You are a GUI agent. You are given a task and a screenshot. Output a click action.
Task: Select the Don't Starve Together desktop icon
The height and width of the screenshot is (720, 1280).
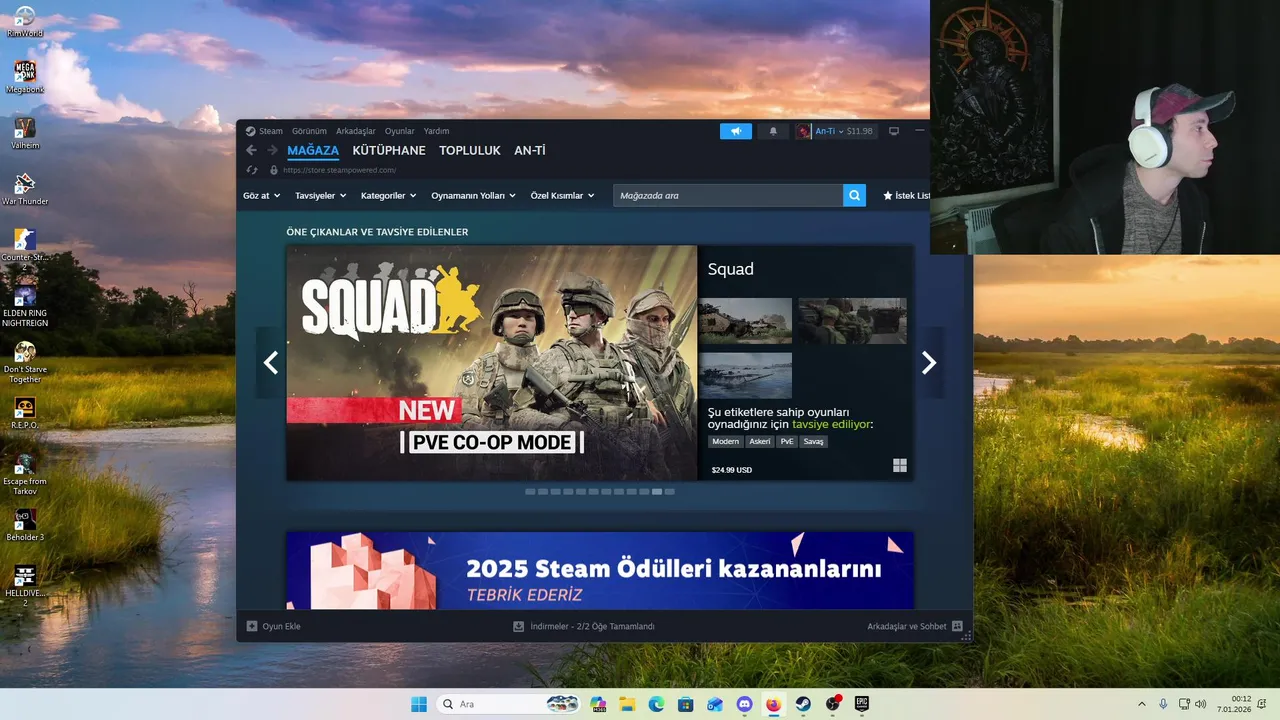tap(25, 362)
